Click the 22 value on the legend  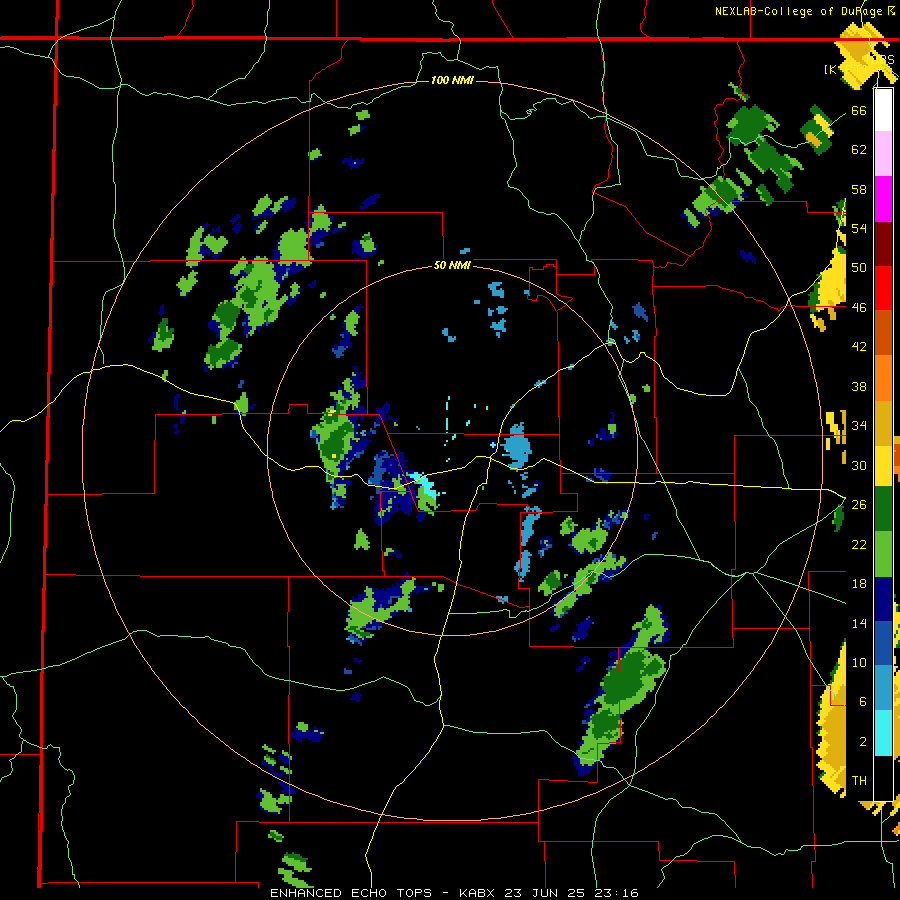[859, 544]
